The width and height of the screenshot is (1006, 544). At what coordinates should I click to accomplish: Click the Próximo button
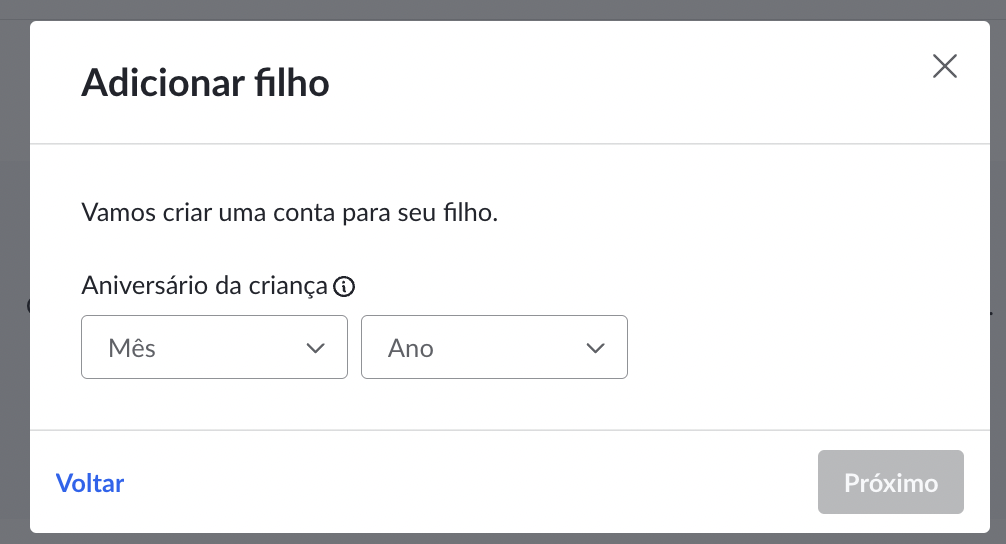click(891, 482)
